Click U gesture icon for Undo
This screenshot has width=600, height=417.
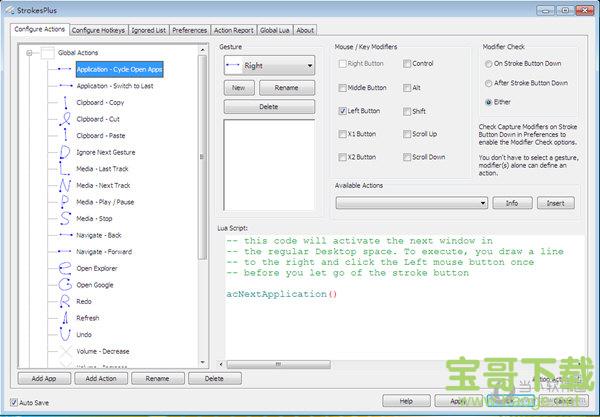coord(65,334)
